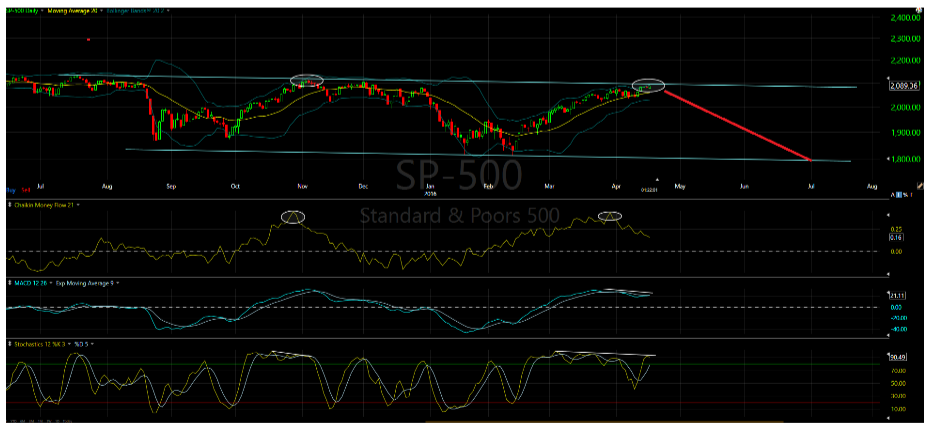Image resolution: width=931 pixels, height=433 pixels.
Task: Click the Feb label on time axis
Action: [489, 187]
